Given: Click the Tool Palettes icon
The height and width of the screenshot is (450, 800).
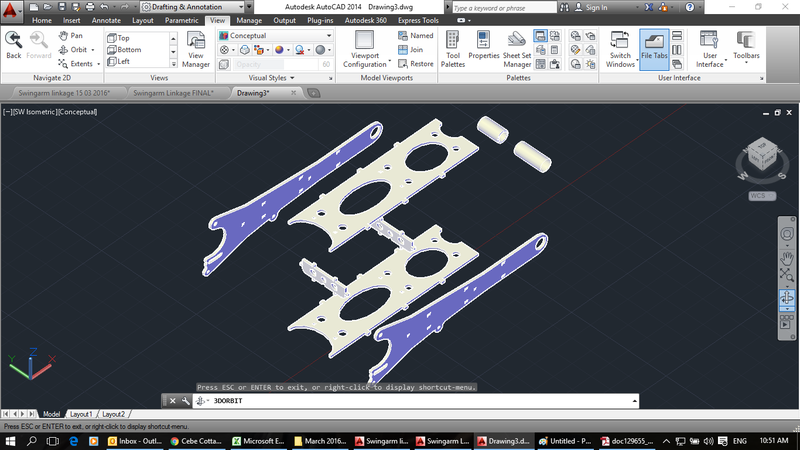Looking at the screenshot, I should tap(452, 48).
